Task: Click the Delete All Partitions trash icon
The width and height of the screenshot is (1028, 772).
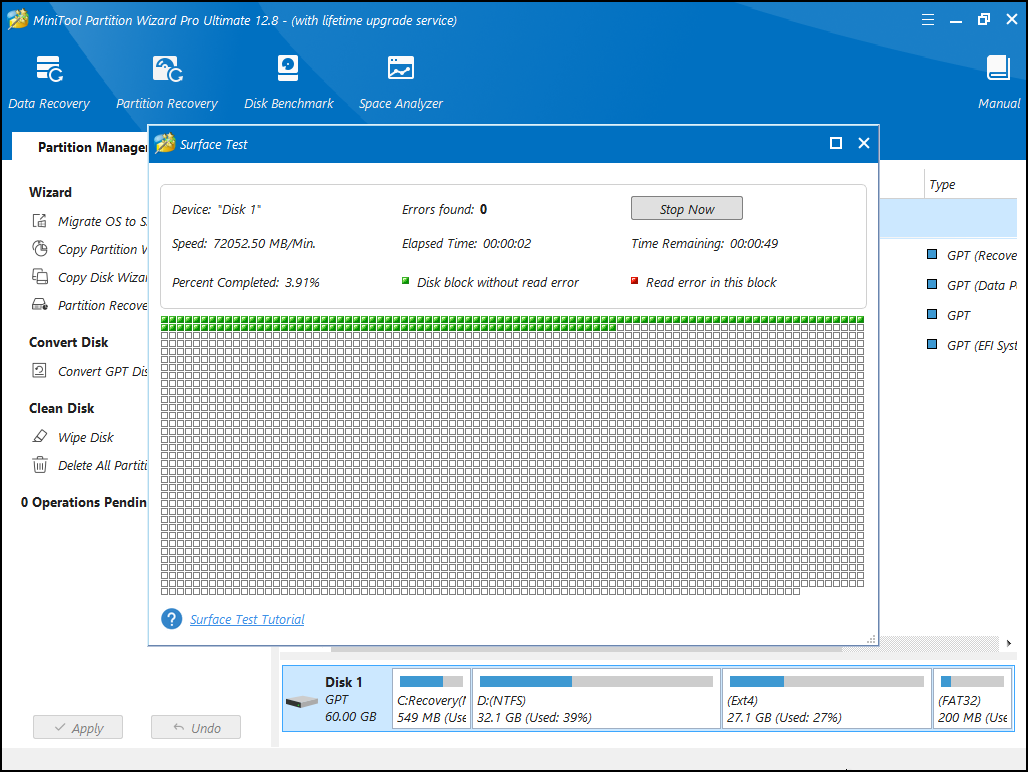Action: (40, 465)
